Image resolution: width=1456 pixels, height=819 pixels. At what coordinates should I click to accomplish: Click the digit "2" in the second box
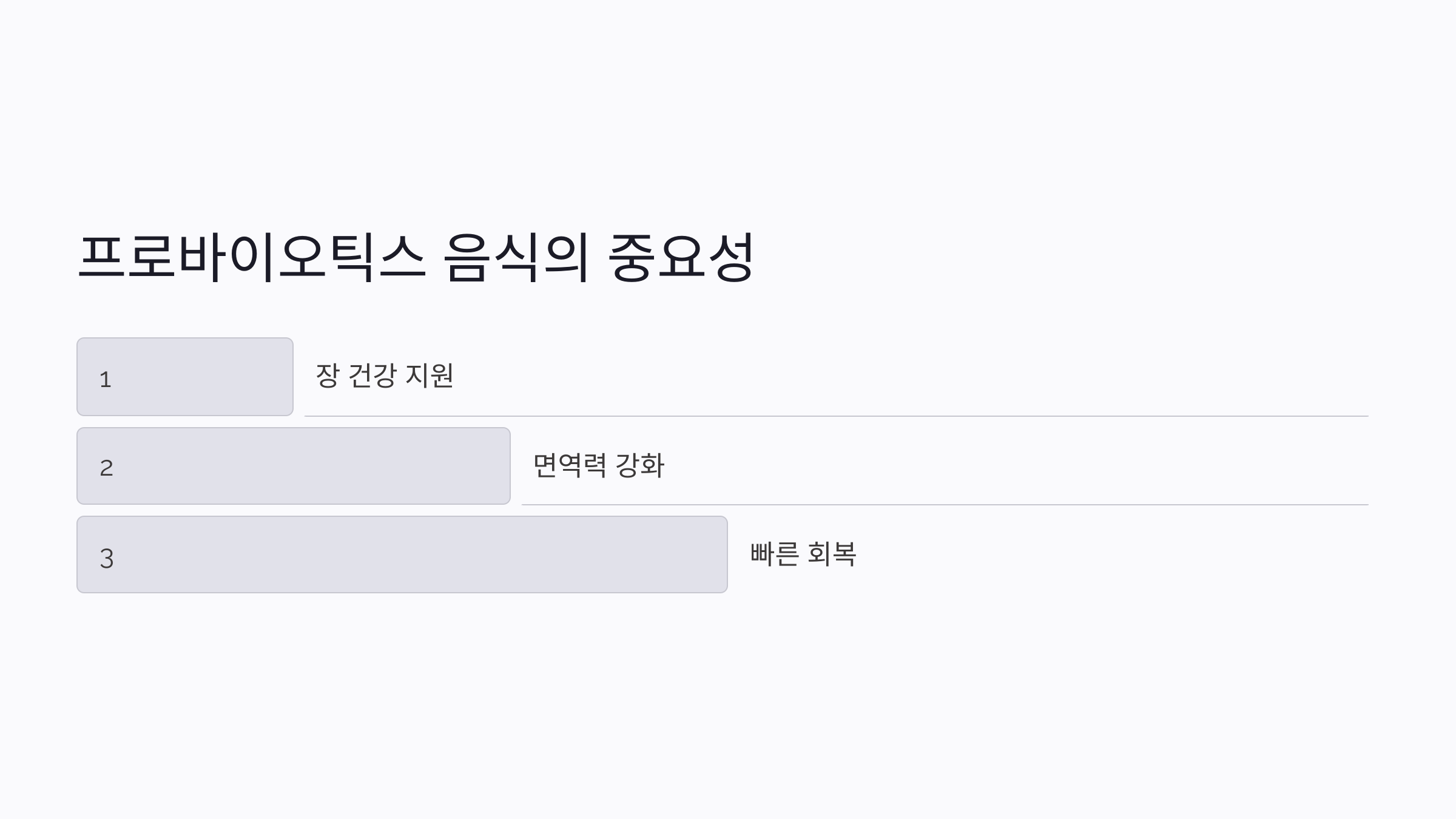pos(106,468)
